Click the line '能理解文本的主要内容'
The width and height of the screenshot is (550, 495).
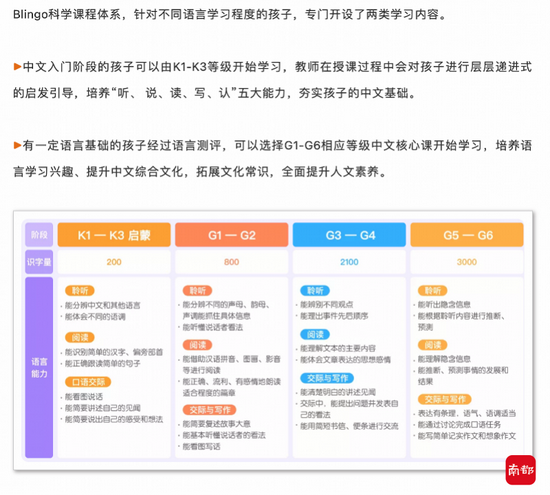[338, 348]
